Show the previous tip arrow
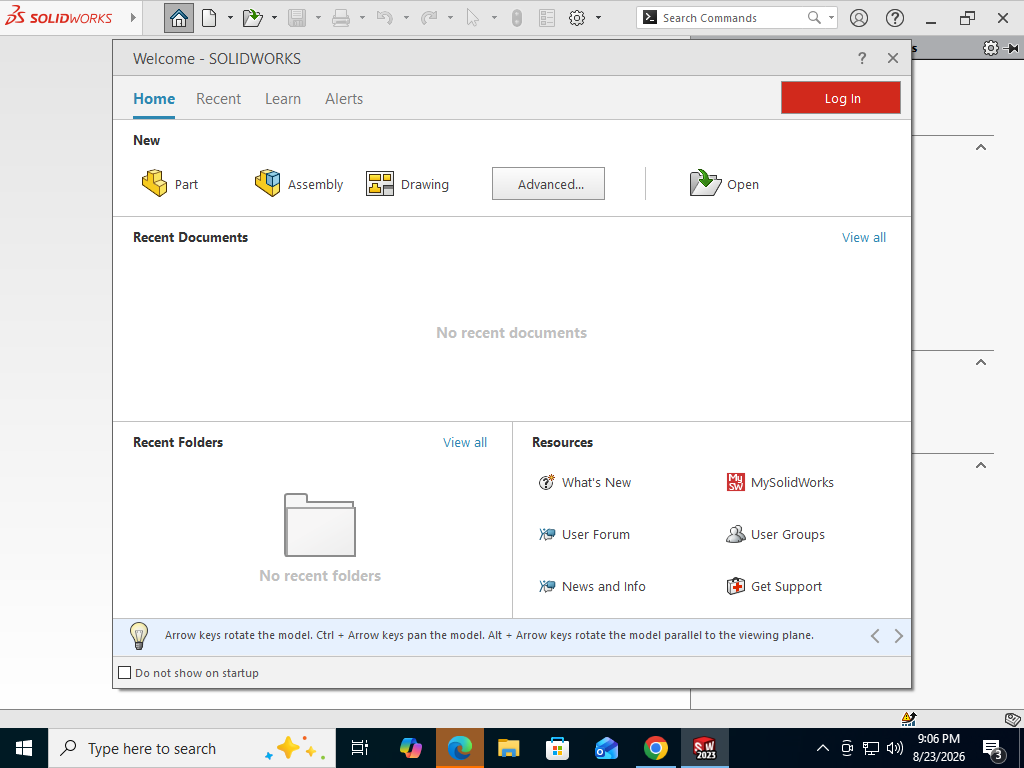The width and height of the screenshot is (1024, 768). pyautogui.click(x=875, y=635)
